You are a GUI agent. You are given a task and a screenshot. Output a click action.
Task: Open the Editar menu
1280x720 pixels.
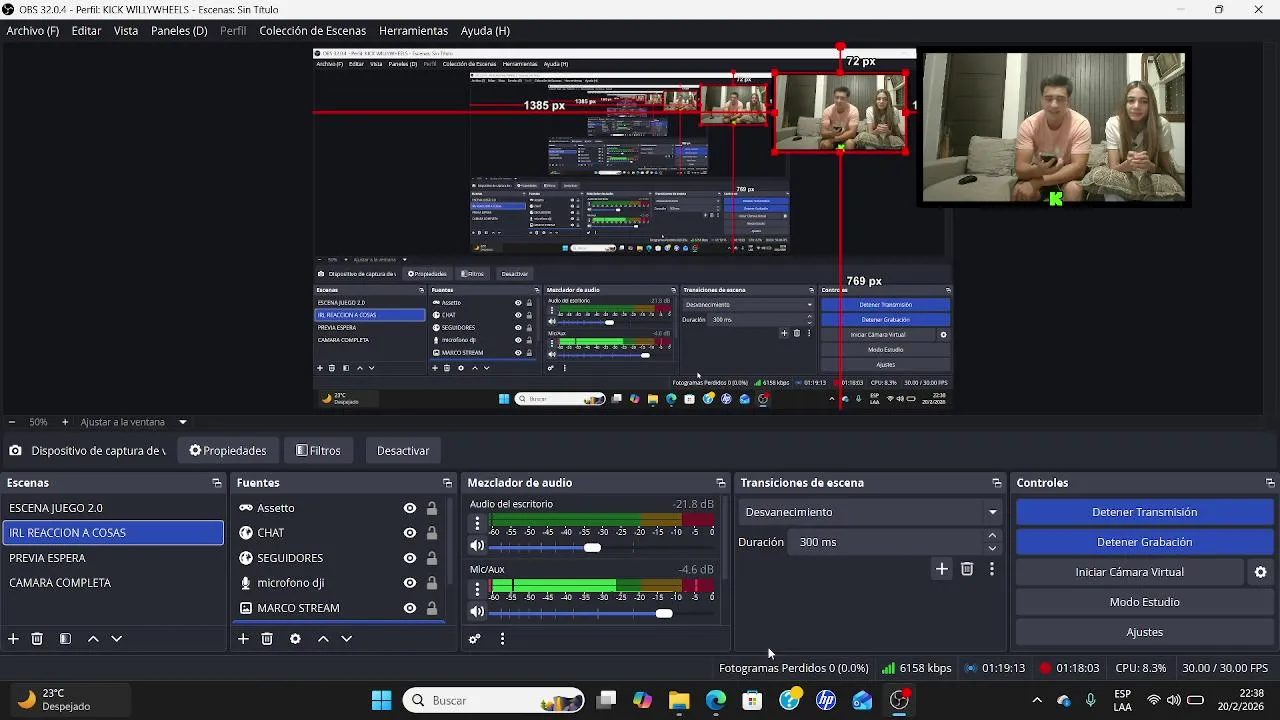pyautogui.click(x=86, y=31)
